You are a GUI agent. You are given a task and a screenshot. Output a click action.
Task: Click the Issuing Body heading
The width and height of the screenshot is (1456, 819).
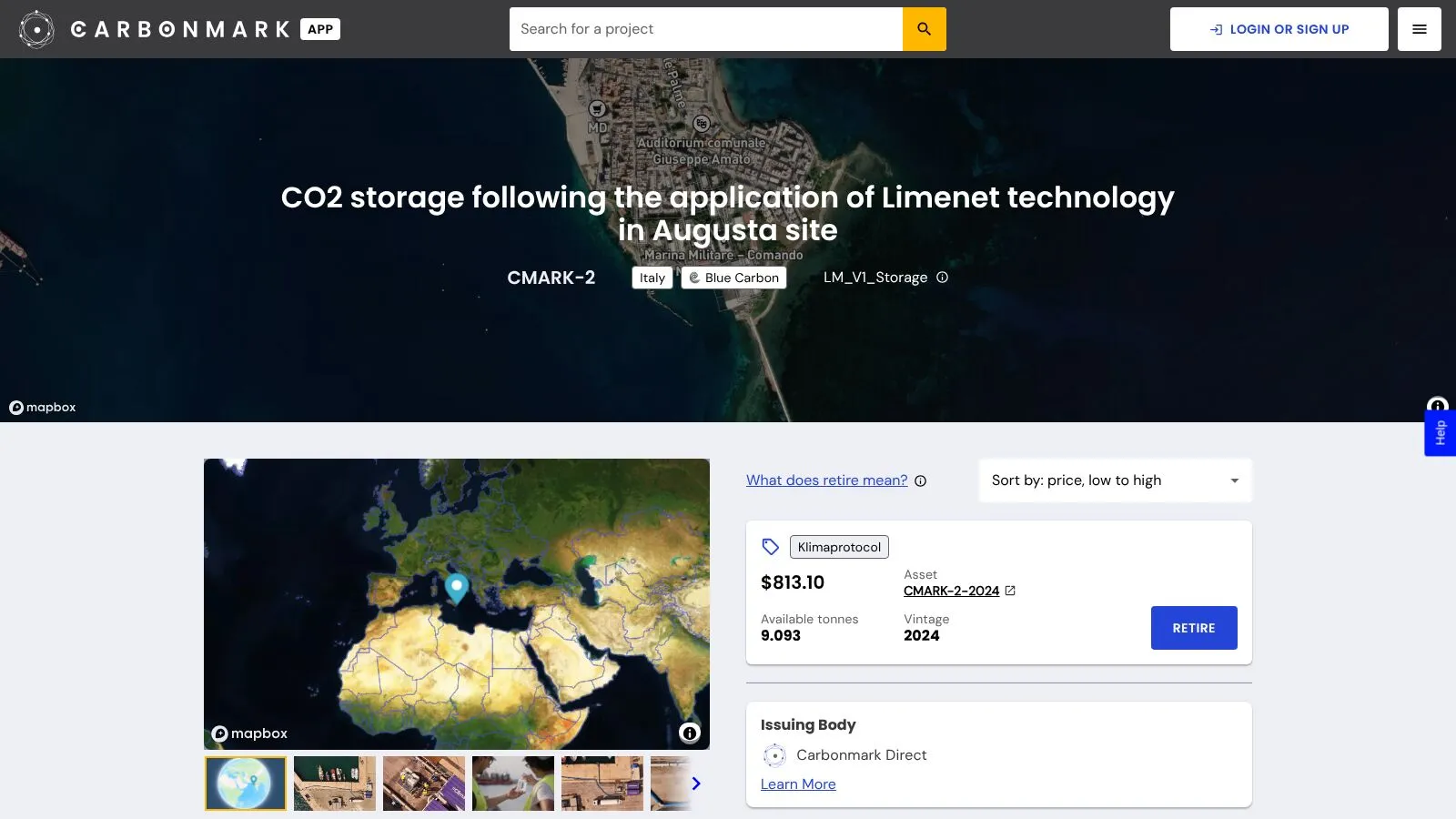point(808,725)
